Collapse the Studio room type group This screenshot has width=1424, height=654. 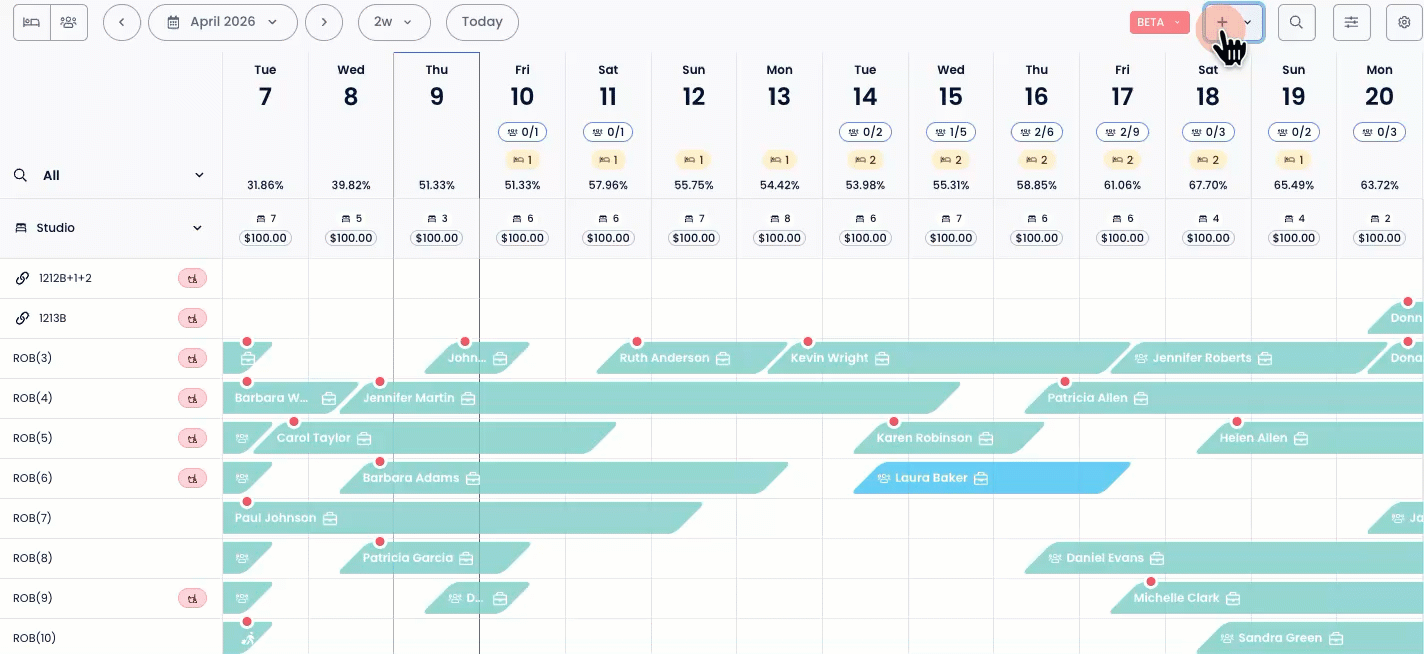(x=197, y=228)
